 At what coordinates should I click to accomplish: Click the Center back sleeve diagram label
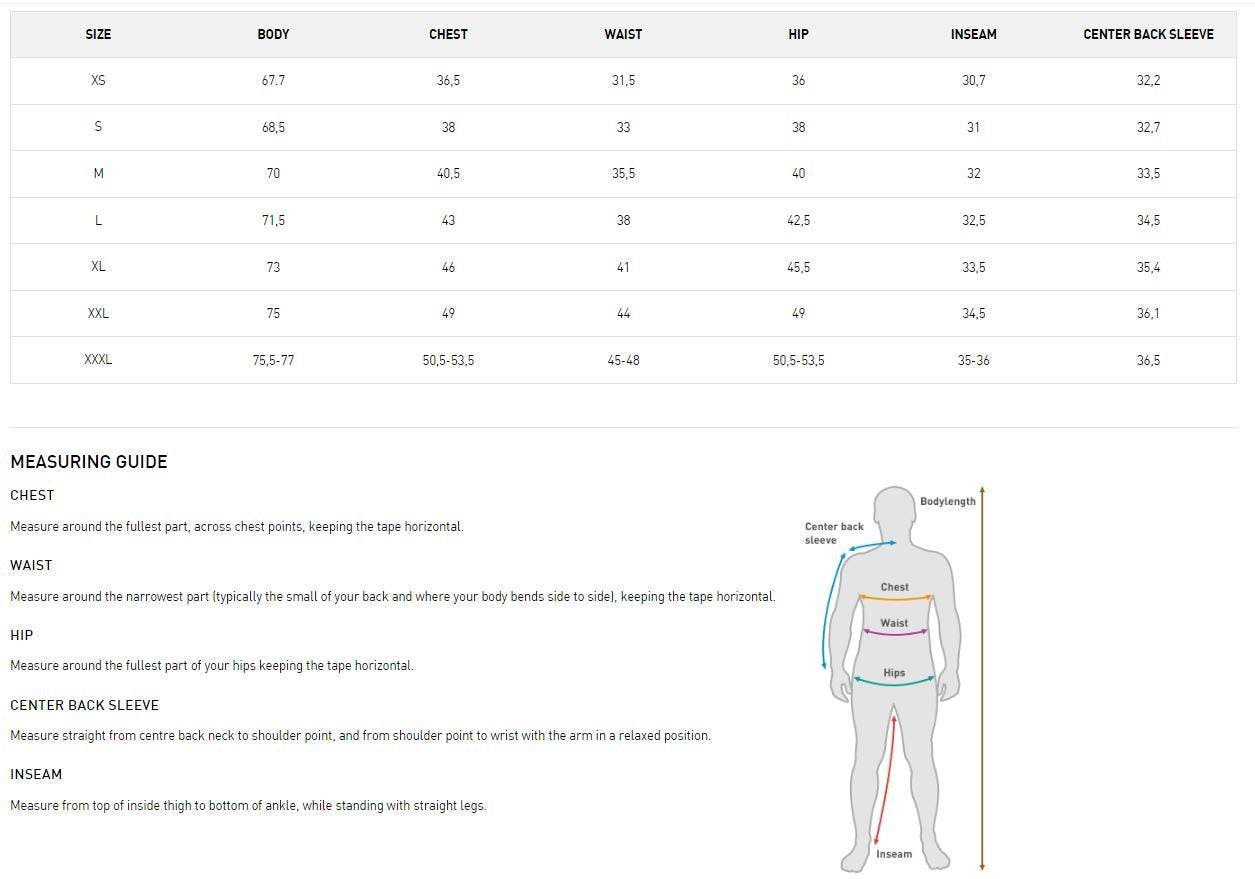click(833, 533)
